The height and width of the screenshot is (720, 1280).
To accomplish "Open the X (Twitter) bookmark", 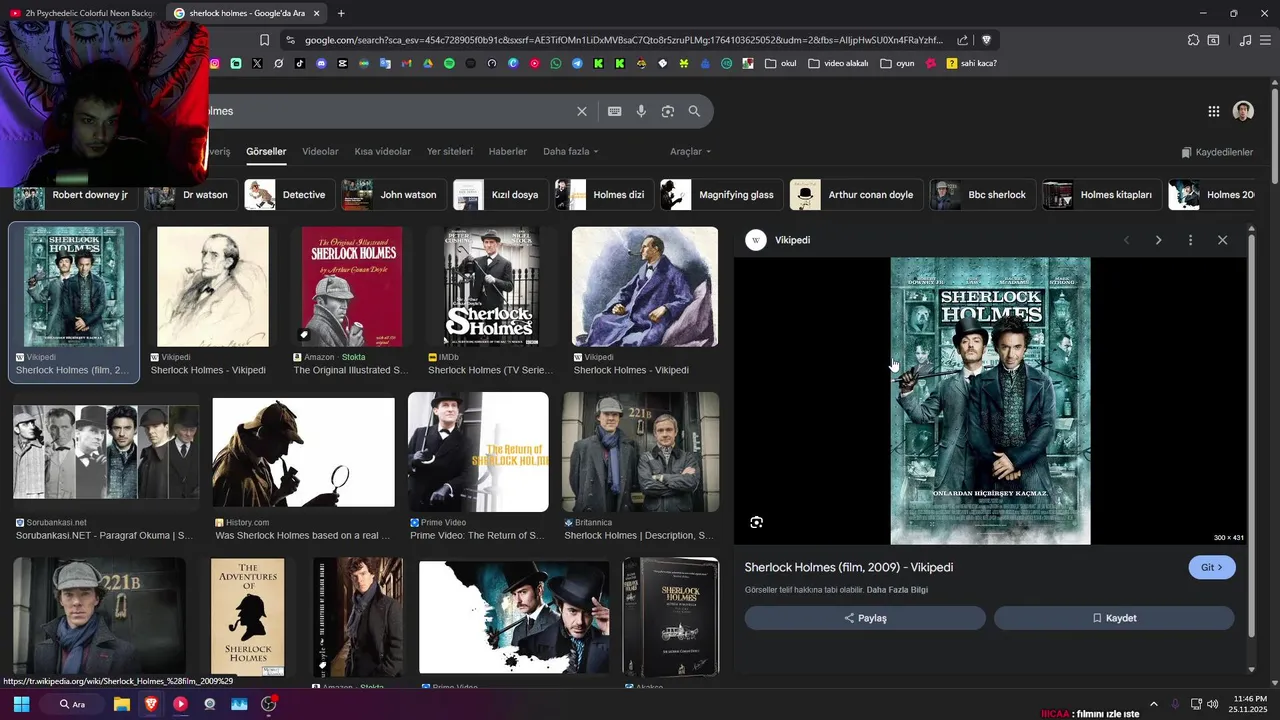I will pyautogui.click(x=257, y=63).
